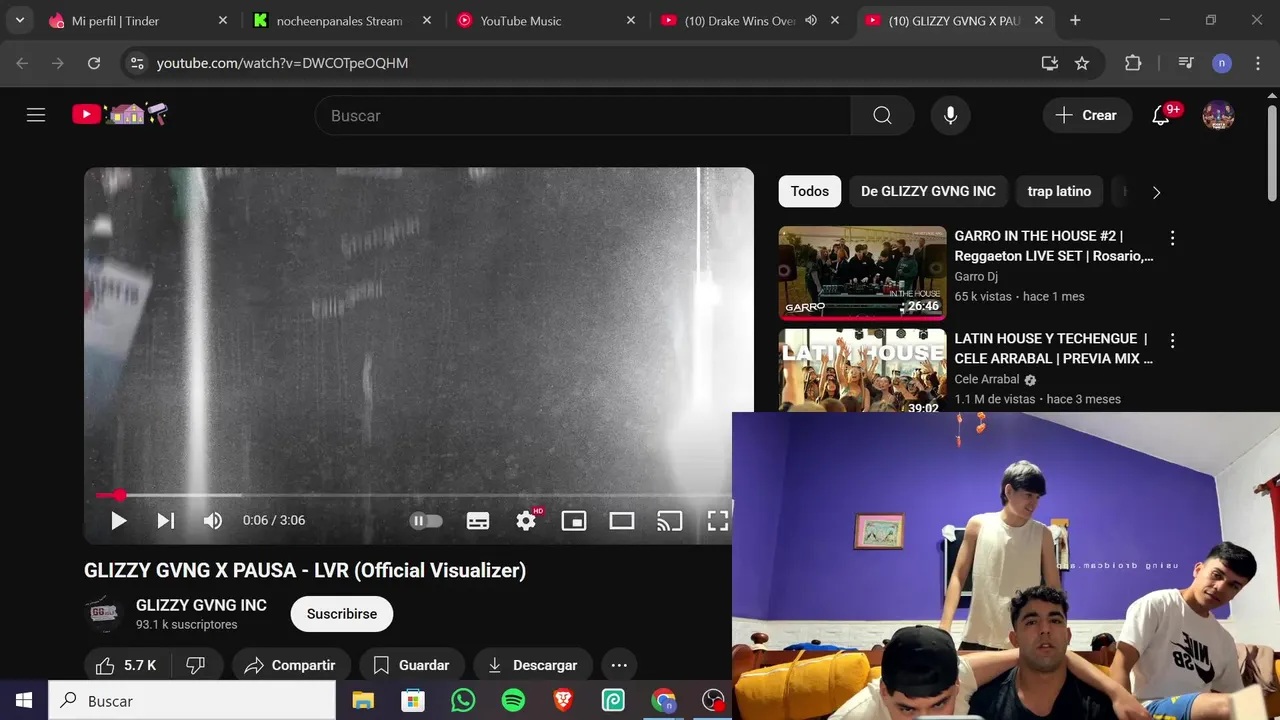Open the notifications bell
This screenshot has width=1280, height=720.
[1161, 115]
